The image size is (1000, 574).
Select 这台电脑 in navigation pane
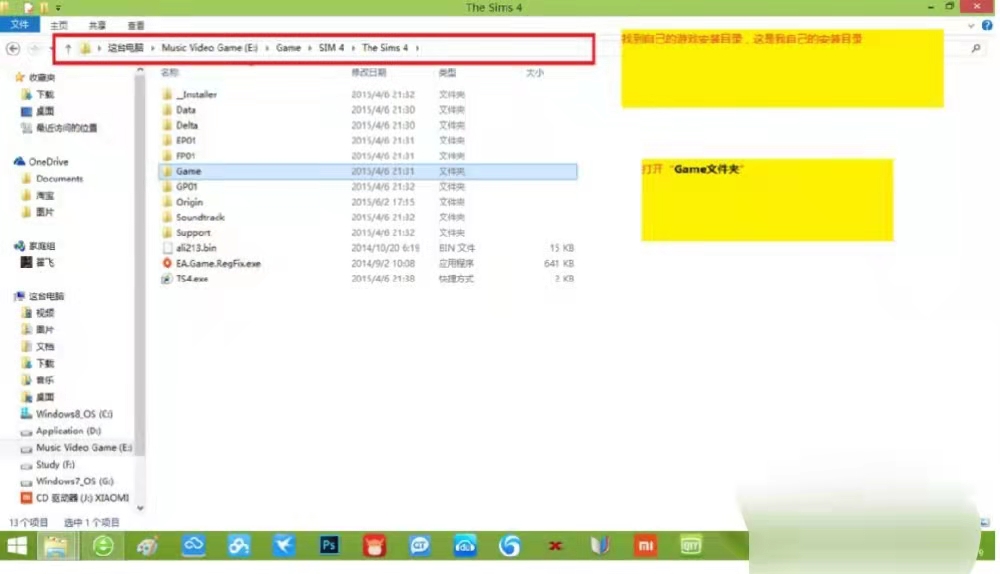(x=40, y=296)
